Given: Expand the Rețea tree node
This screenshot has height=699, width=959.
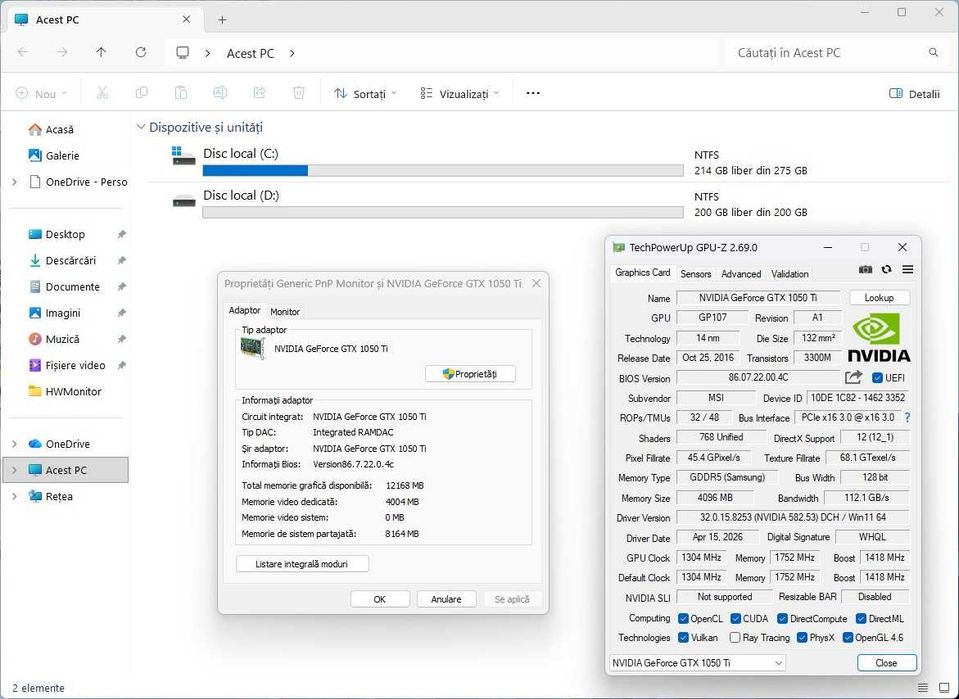Looking at the screenshot, I should (x=15, y=497).
